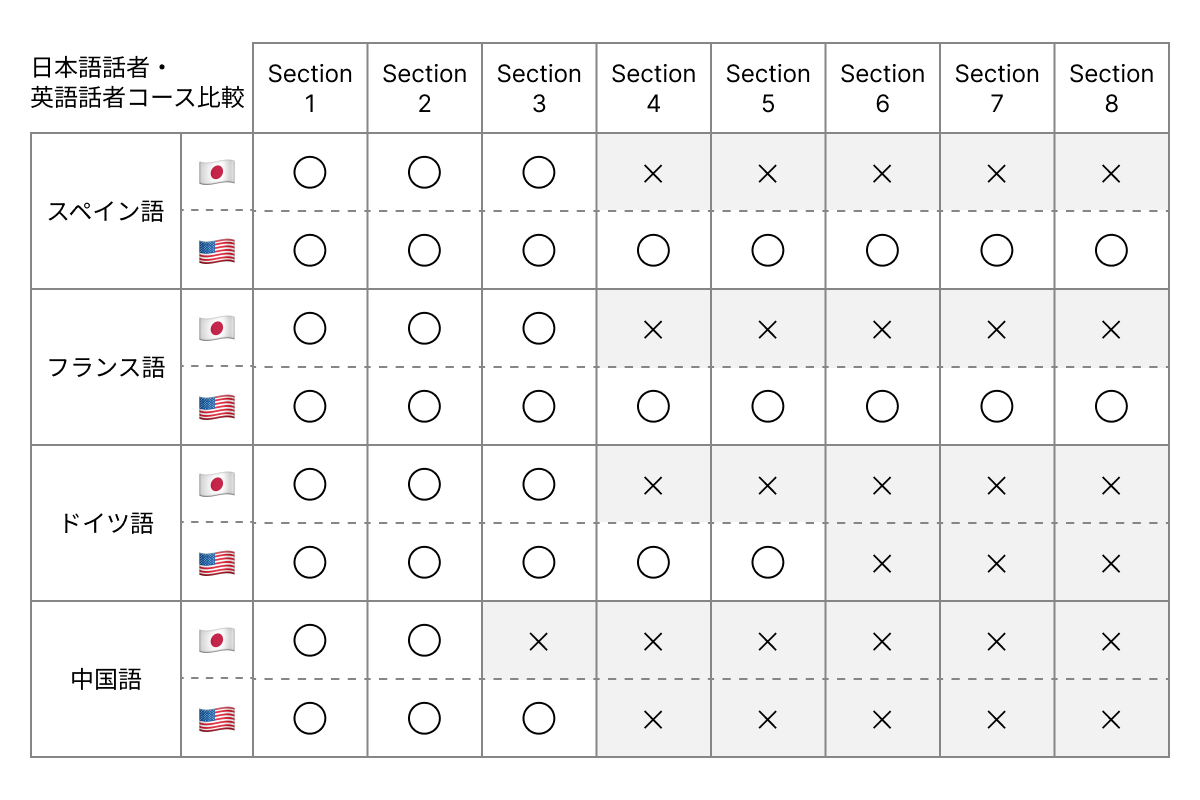Click the Japan flag in the ドイツ語 row
Viewport: 1200px width, 800px height.
(x=217, y=485)
